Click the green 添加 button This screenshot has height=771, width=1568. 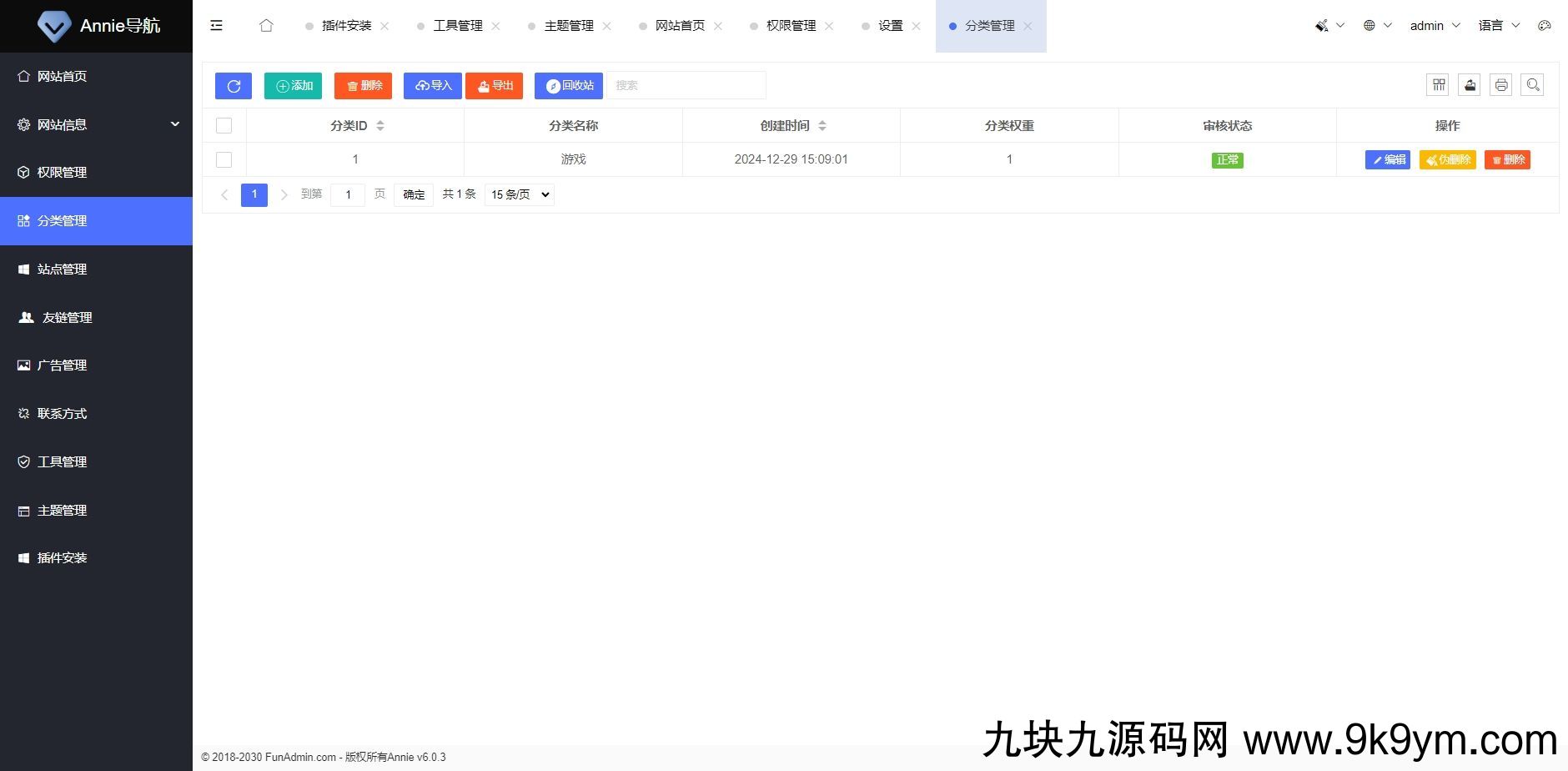point(293,86)
